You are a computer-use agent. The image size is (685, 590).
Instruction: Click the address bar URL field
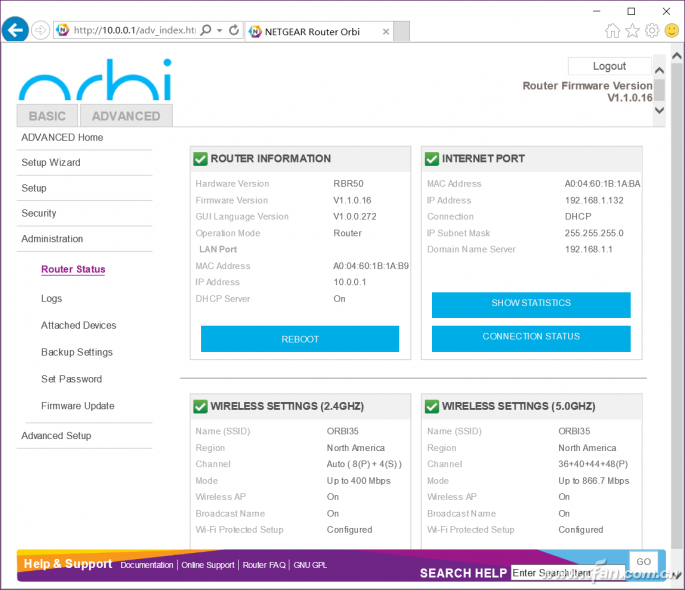click(x=135, y=30)
